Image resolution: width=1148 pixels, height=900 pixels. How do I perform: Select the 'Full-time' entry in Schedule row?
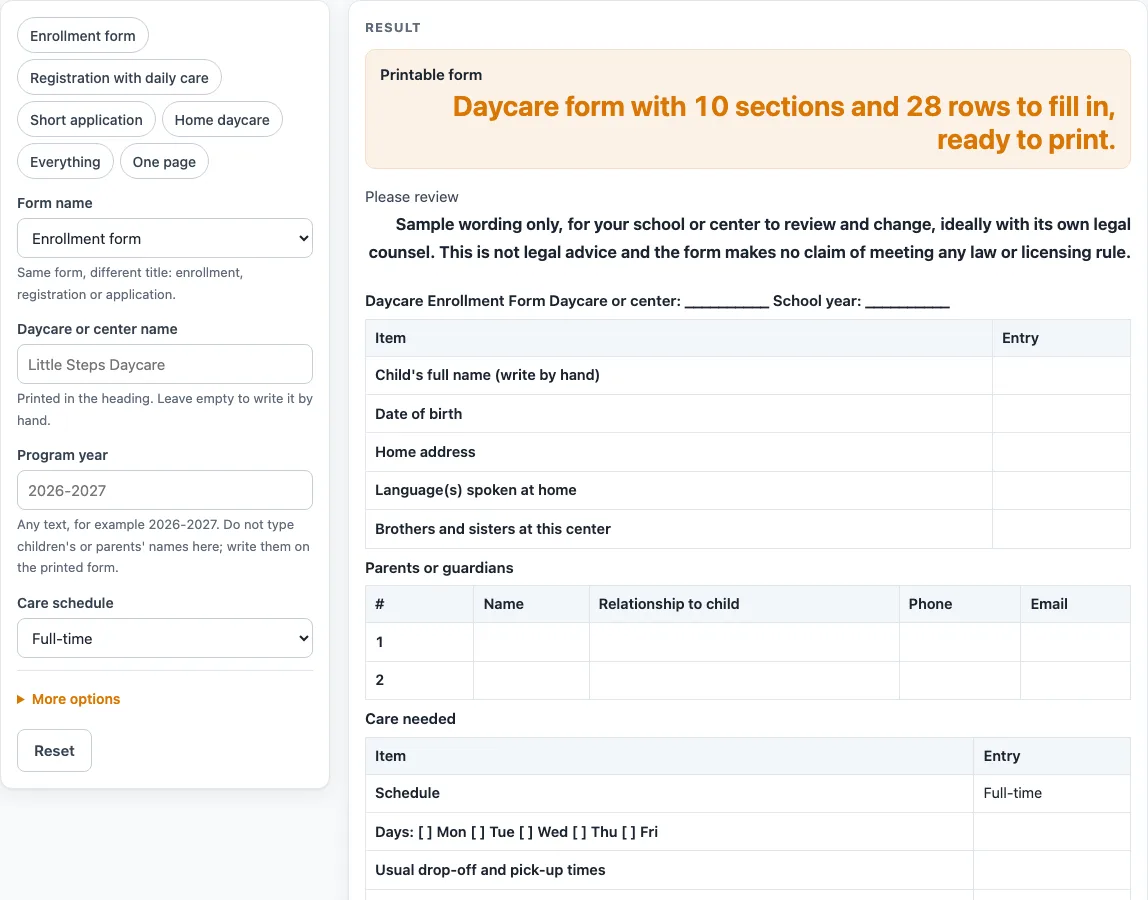(1013, 793)
